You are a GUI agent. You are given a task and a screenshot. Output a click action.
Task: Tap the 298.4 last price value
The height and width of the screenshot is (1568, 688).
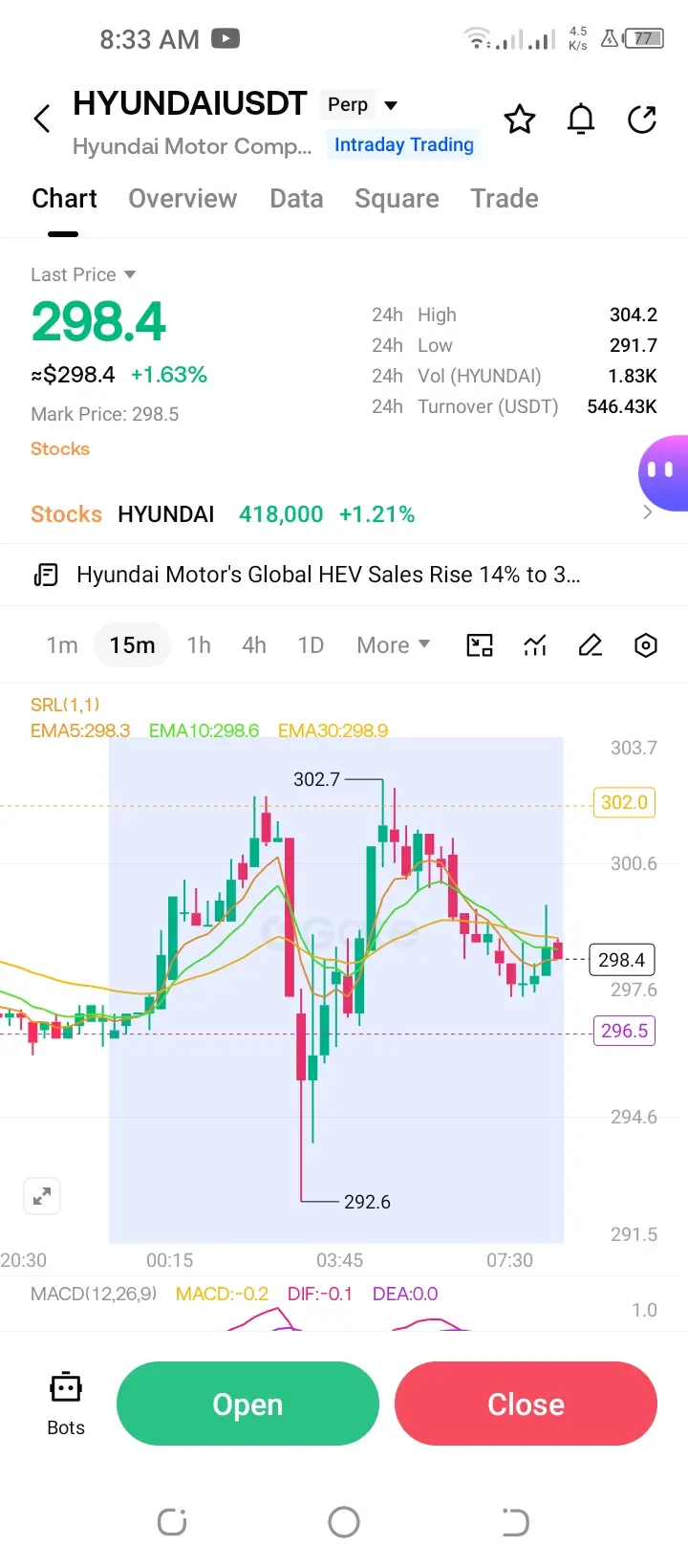pos(98,322)
